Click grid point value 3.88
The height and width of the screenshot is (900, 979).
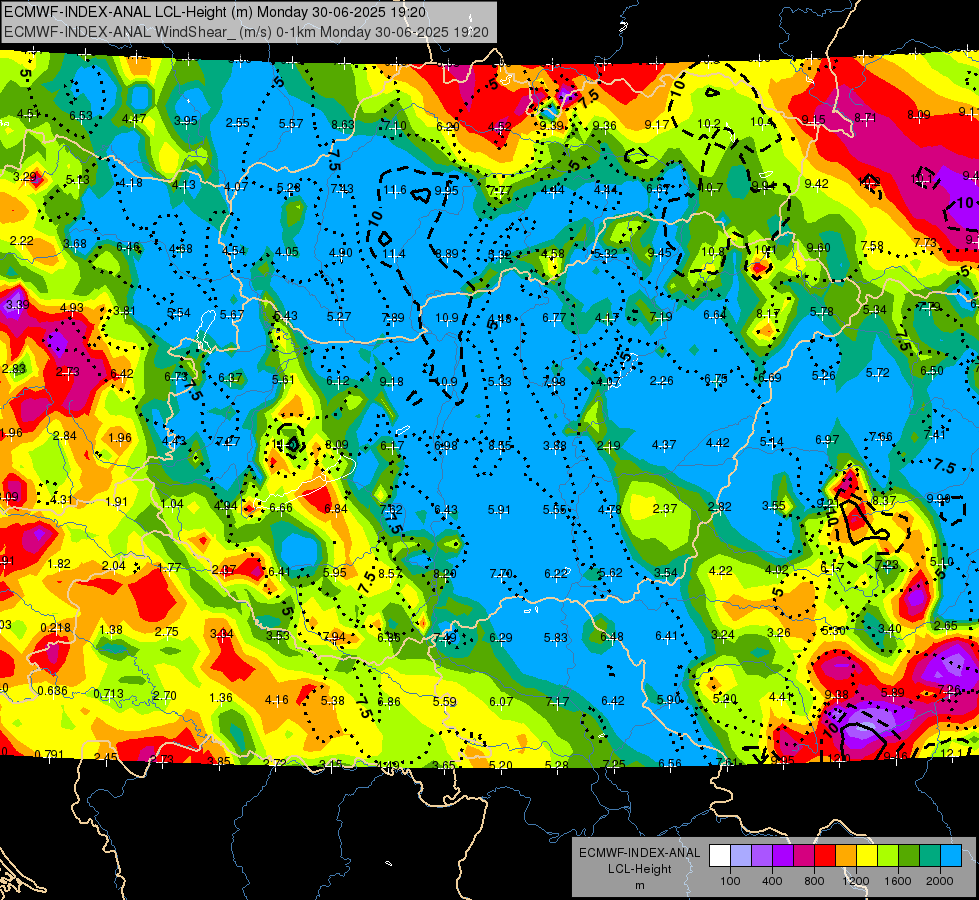[x=554, y=446]
